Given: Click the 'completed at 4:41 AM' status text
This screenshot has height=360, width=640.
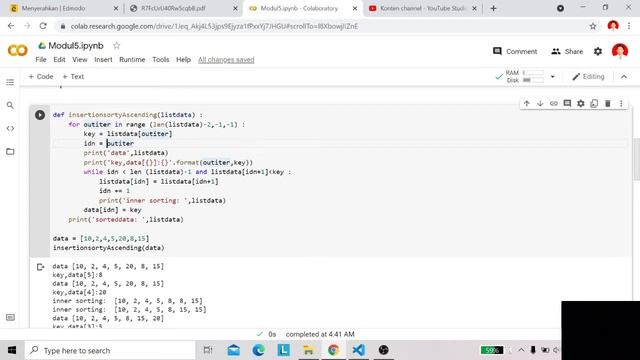Looking at the screenshot, I should (320, 334).
